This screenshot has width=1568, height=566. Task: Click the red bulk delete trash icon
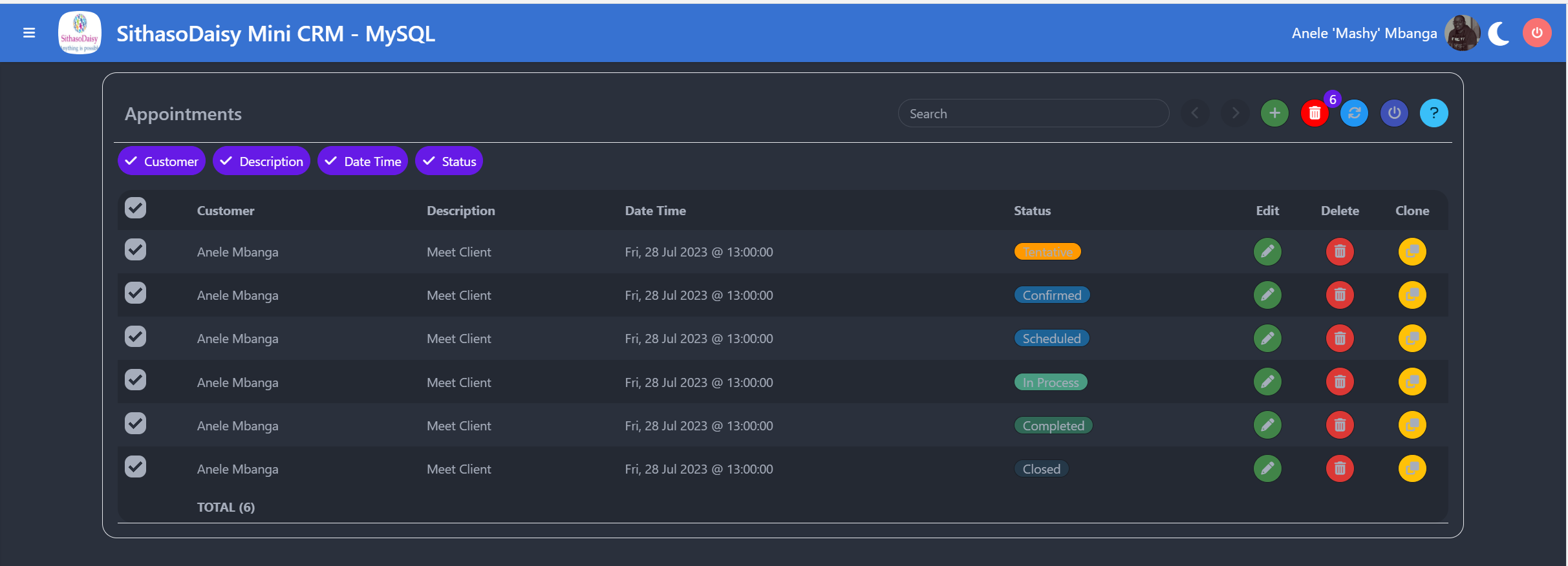pyautogui.click(x=1315, y=114)
